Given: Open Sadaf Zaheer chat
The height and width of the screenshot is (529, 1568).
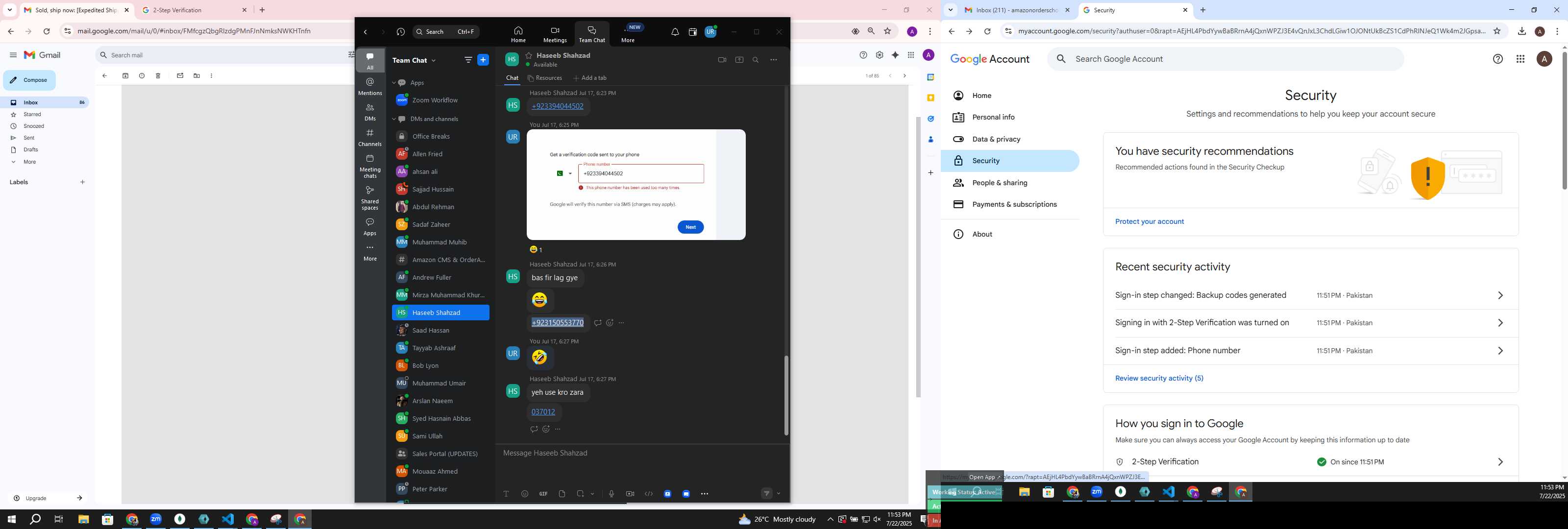Looking at the screenshot, I should [x=441, y=225].
